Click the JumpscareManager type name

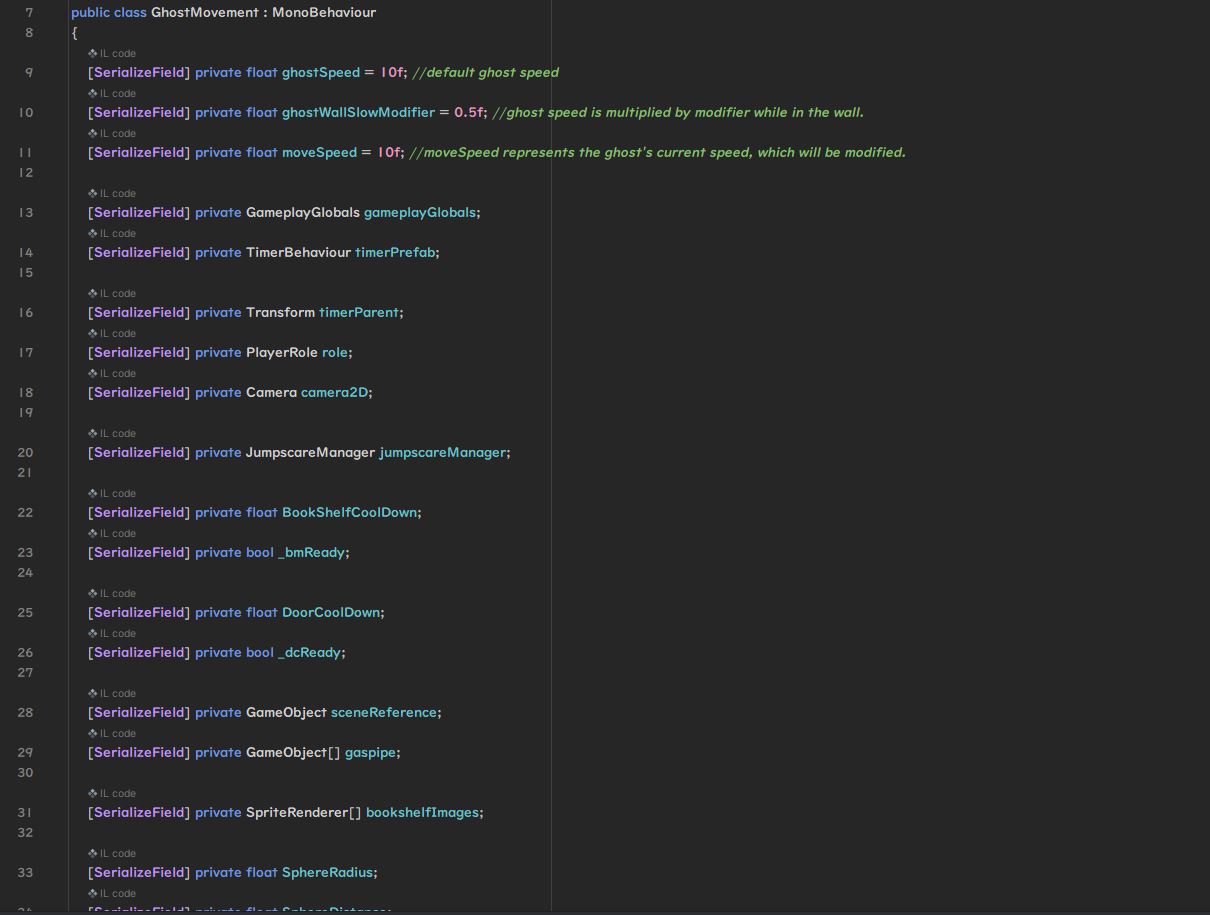[310, 452]
